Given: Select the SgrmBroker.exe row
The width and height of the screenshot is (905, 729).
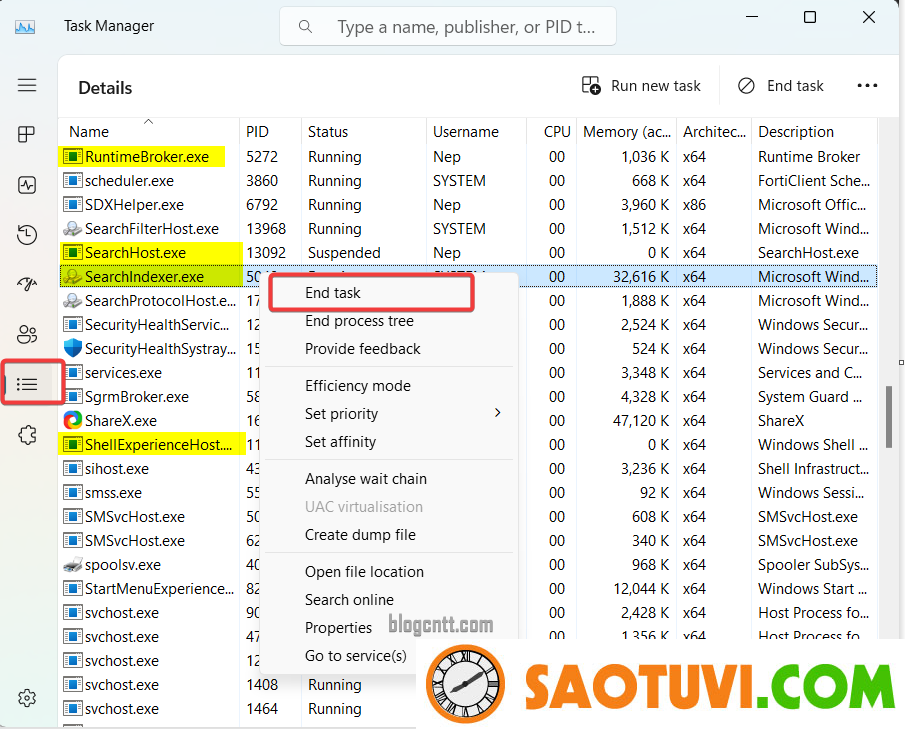Looking at the screenshot, I should [x=468, y=397].
